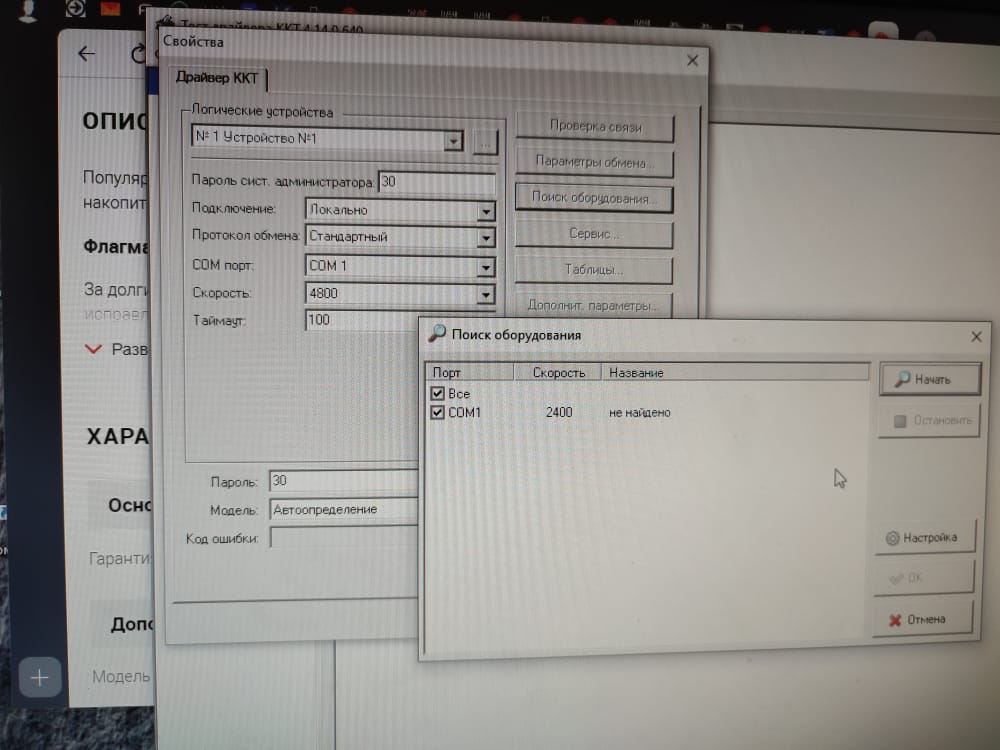The height and width of the screenshot is (750, 1000).
Task: Click the plus button in browser sidebar
Action: tap(39, 678)
